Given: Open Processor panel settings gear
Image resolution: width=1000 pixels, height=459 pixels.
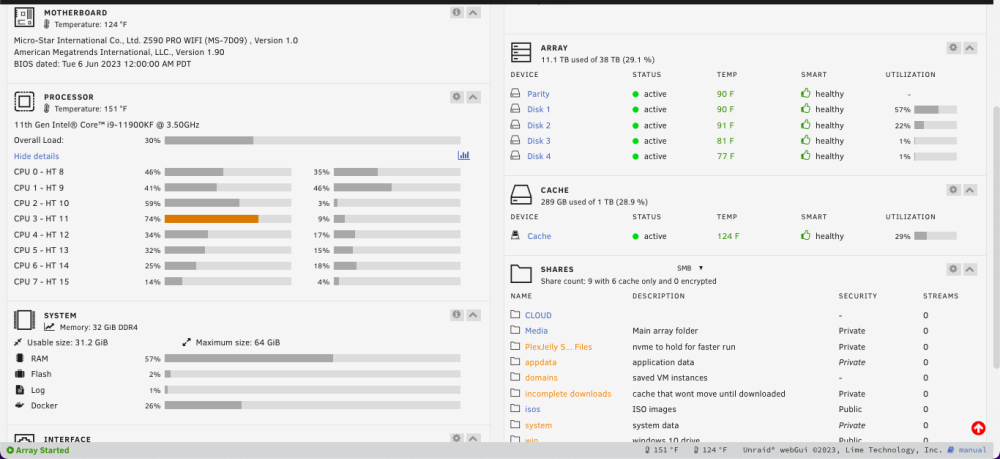Looking at the screenshot, I should 457,97.
